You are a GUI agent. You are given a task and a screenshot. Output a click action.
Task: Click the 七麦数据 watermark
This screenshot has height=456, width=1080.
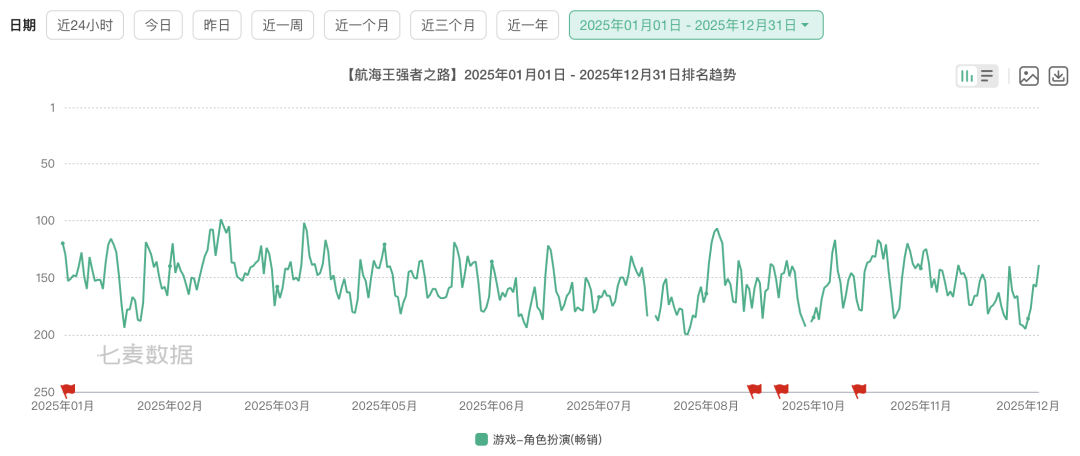pyautogui.click(x=145, y=354)
